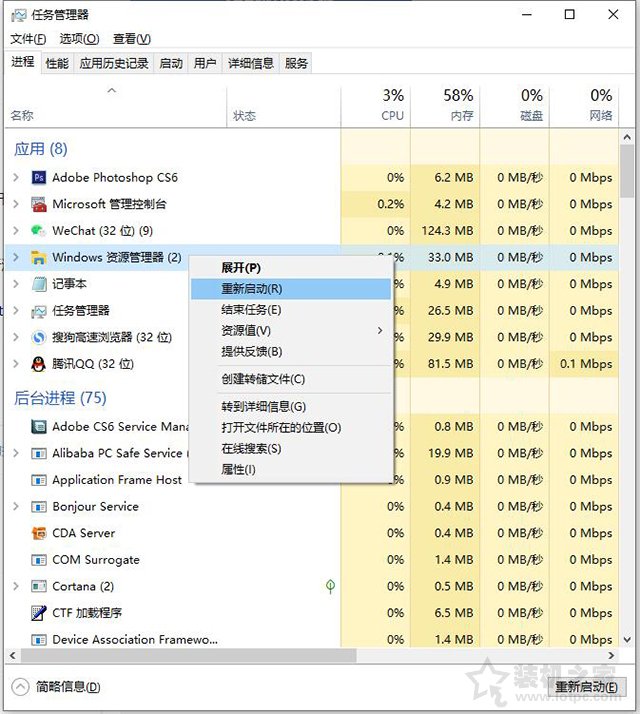Click the 重新启动(E) button at bottom
This screenshot has height=714, width=640.
586,687
